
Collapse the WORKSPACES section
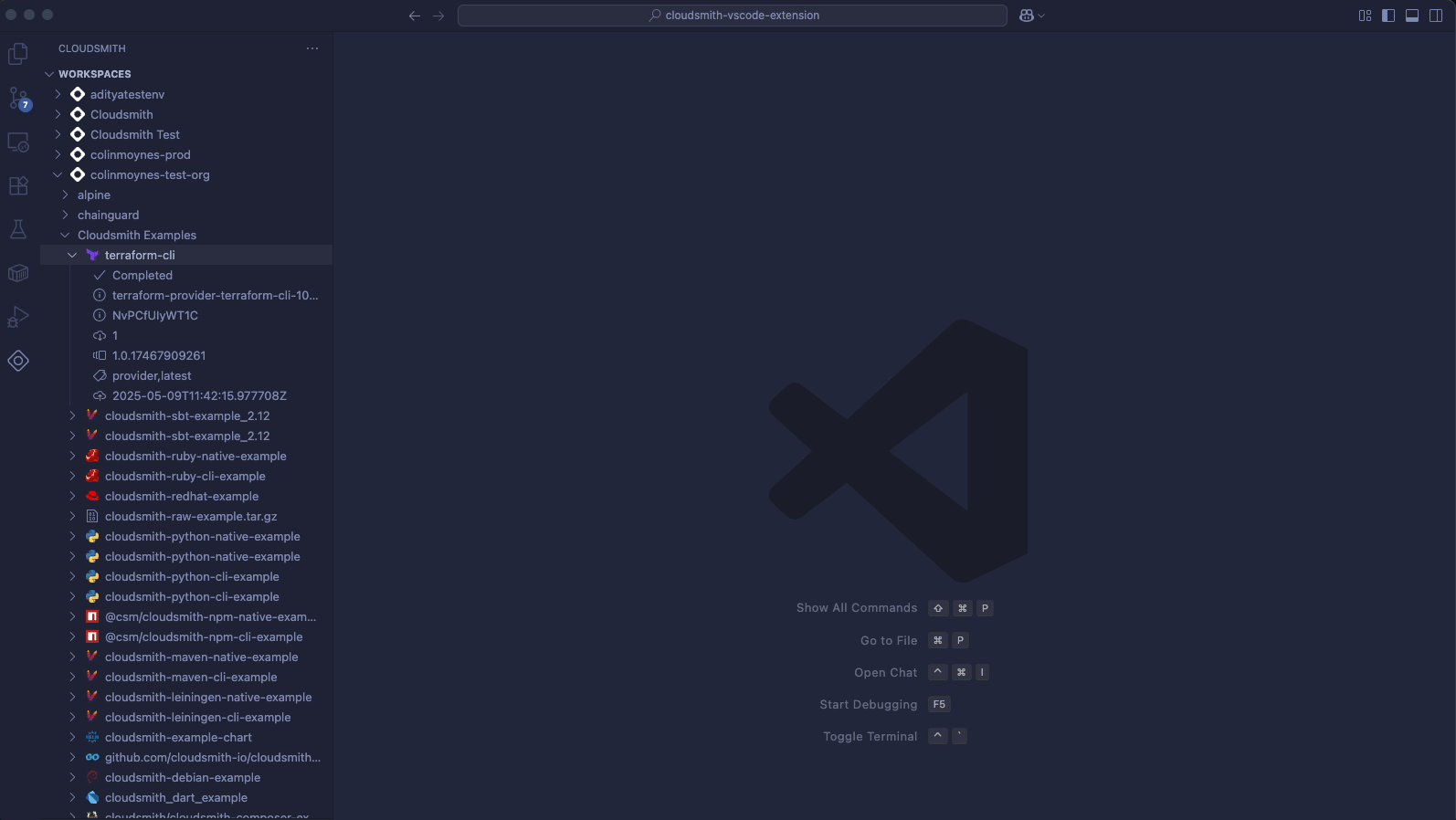pos(49,74)
